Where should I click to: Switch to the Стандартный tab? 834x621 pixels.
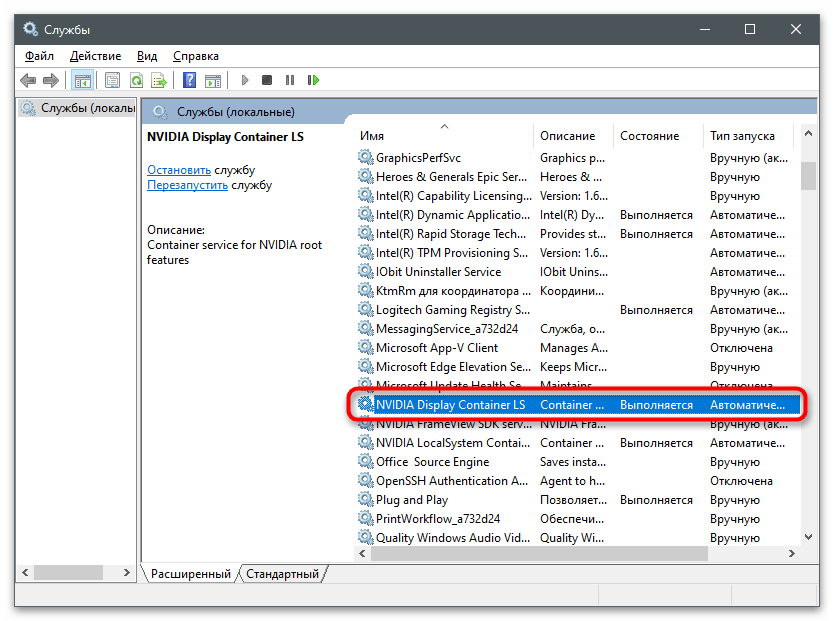283,574
